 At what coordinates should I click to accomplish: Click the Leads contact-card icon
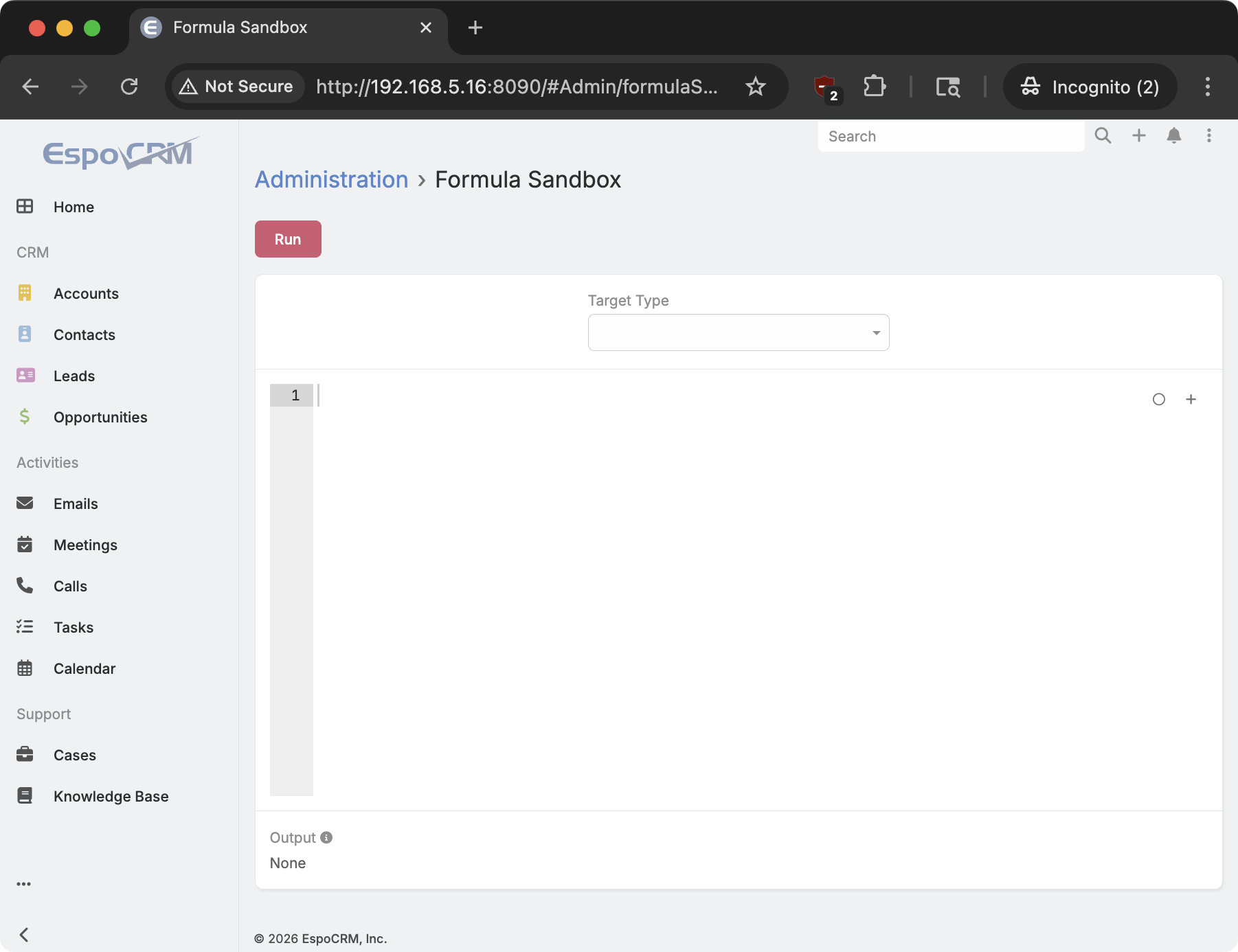(25, 375)
